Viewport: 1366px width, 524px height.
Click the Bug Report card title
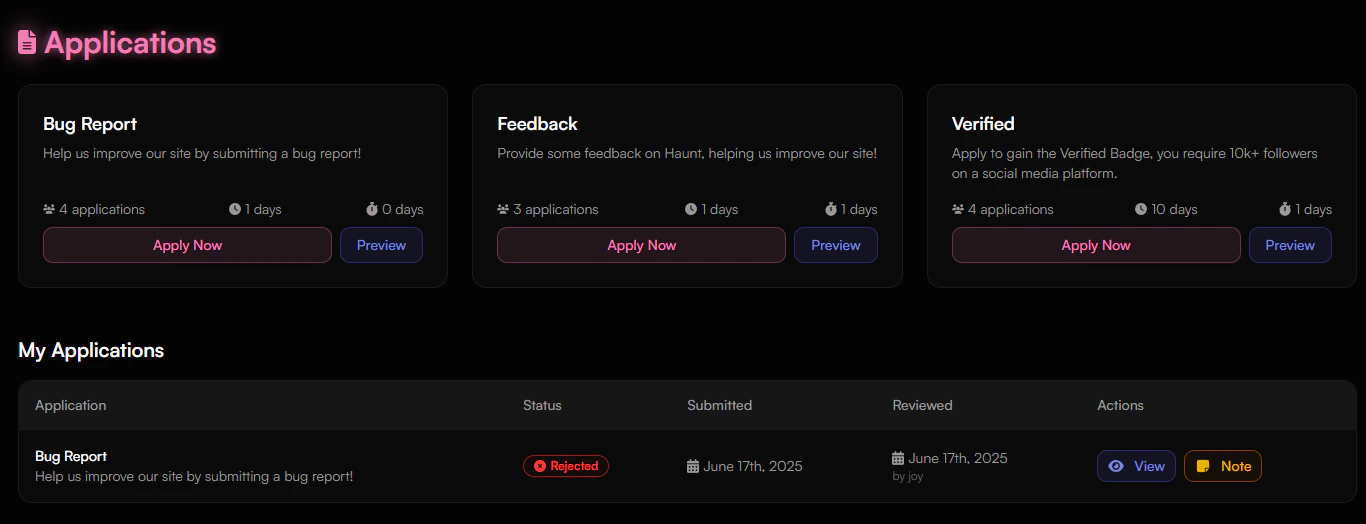coord(90,124)
